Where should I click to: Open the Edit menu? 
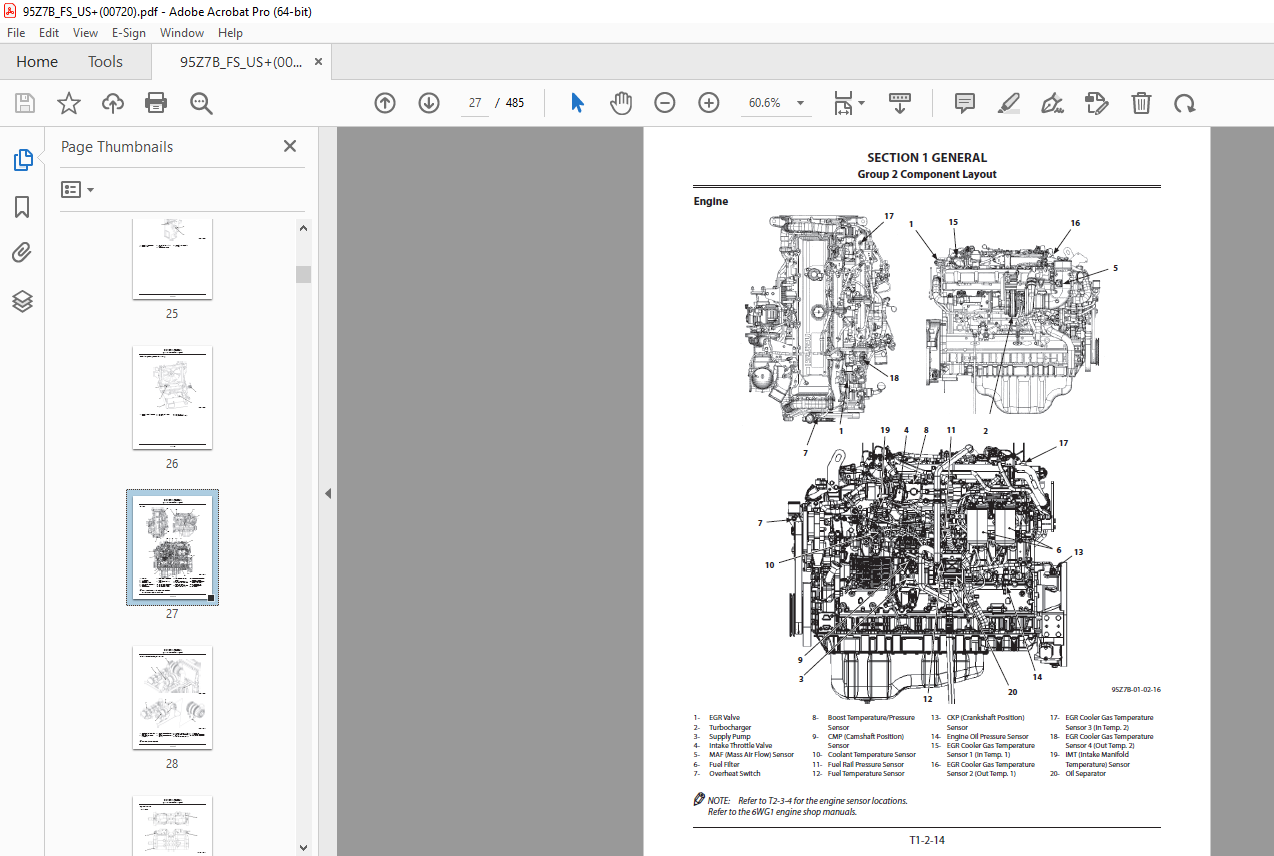[49, 32]
